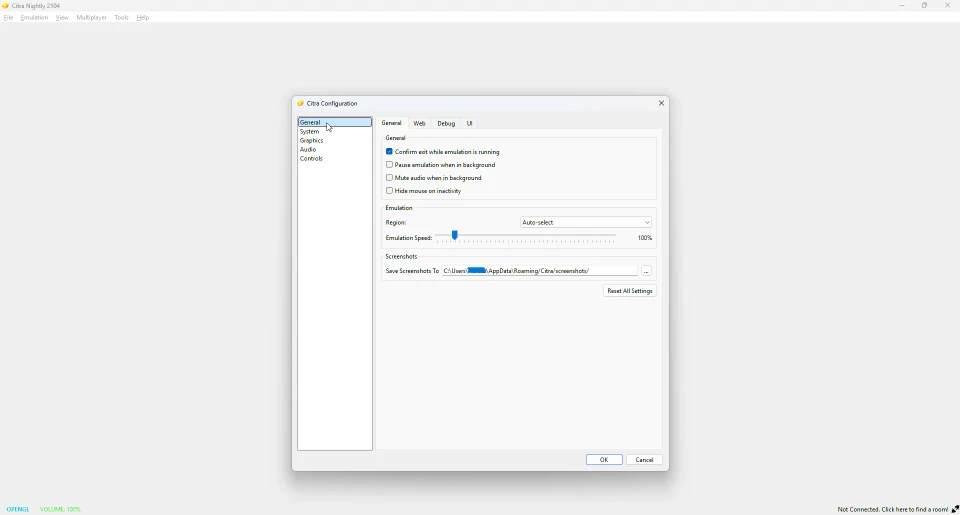Browse for screenshots folder with the ... button
Screen dimensions: 960x515
(x=646, y=271)
